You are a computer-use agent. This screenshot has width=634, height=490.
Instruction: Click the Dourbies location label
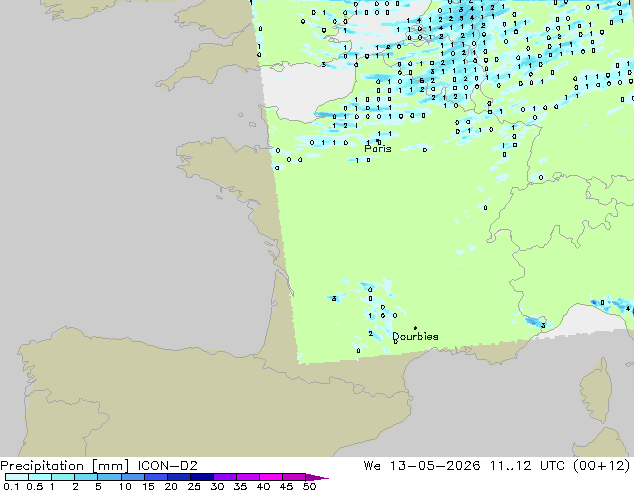tap(415, 336)
